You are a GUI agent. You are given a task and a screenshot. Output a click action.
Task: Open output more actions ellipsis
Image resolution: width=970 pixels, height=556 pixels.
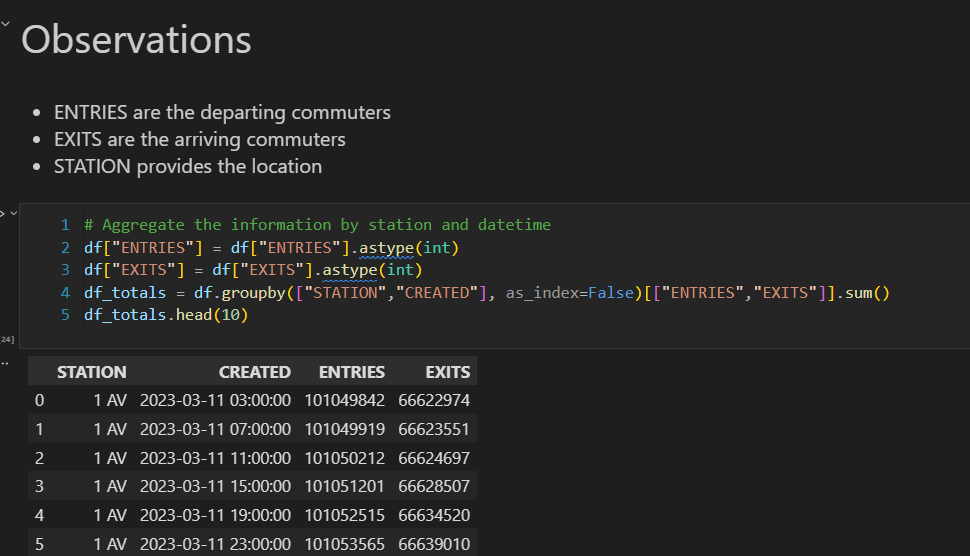(4, 362)
